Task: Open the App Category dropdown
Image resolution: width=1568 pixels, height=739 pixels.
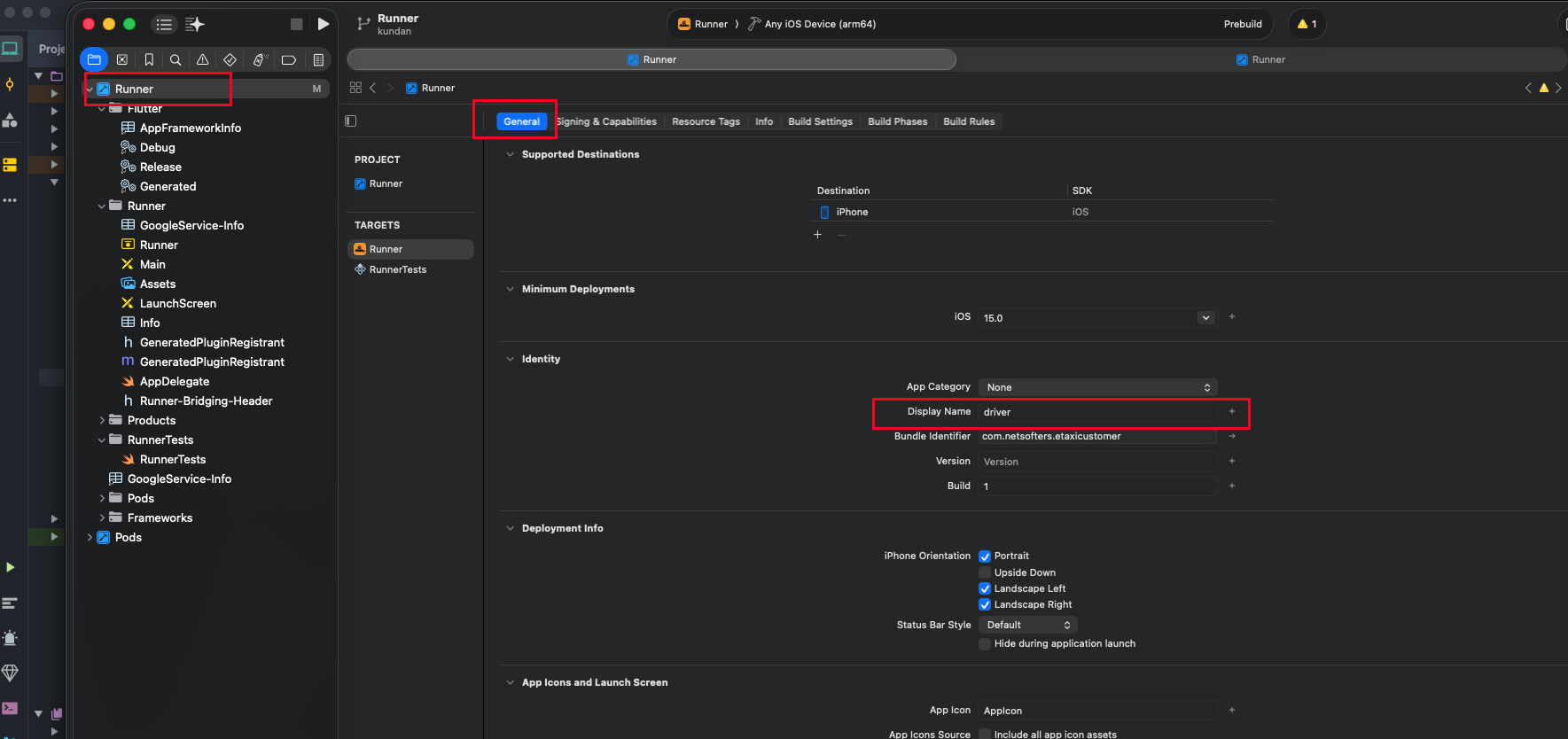Action: click(1097, 387)
